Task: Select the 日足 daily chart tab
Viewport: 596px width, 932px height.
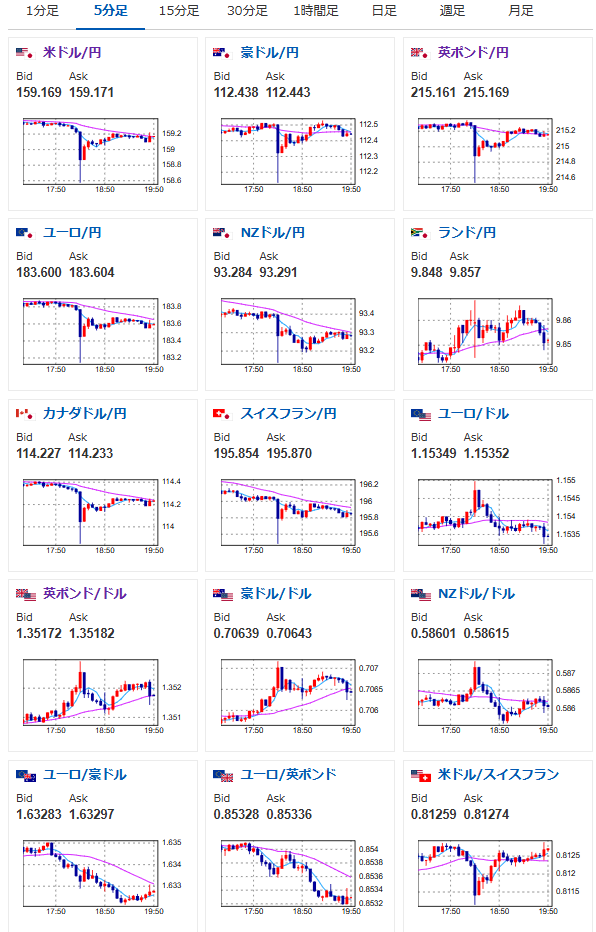Action: click(x=384, y=11)
